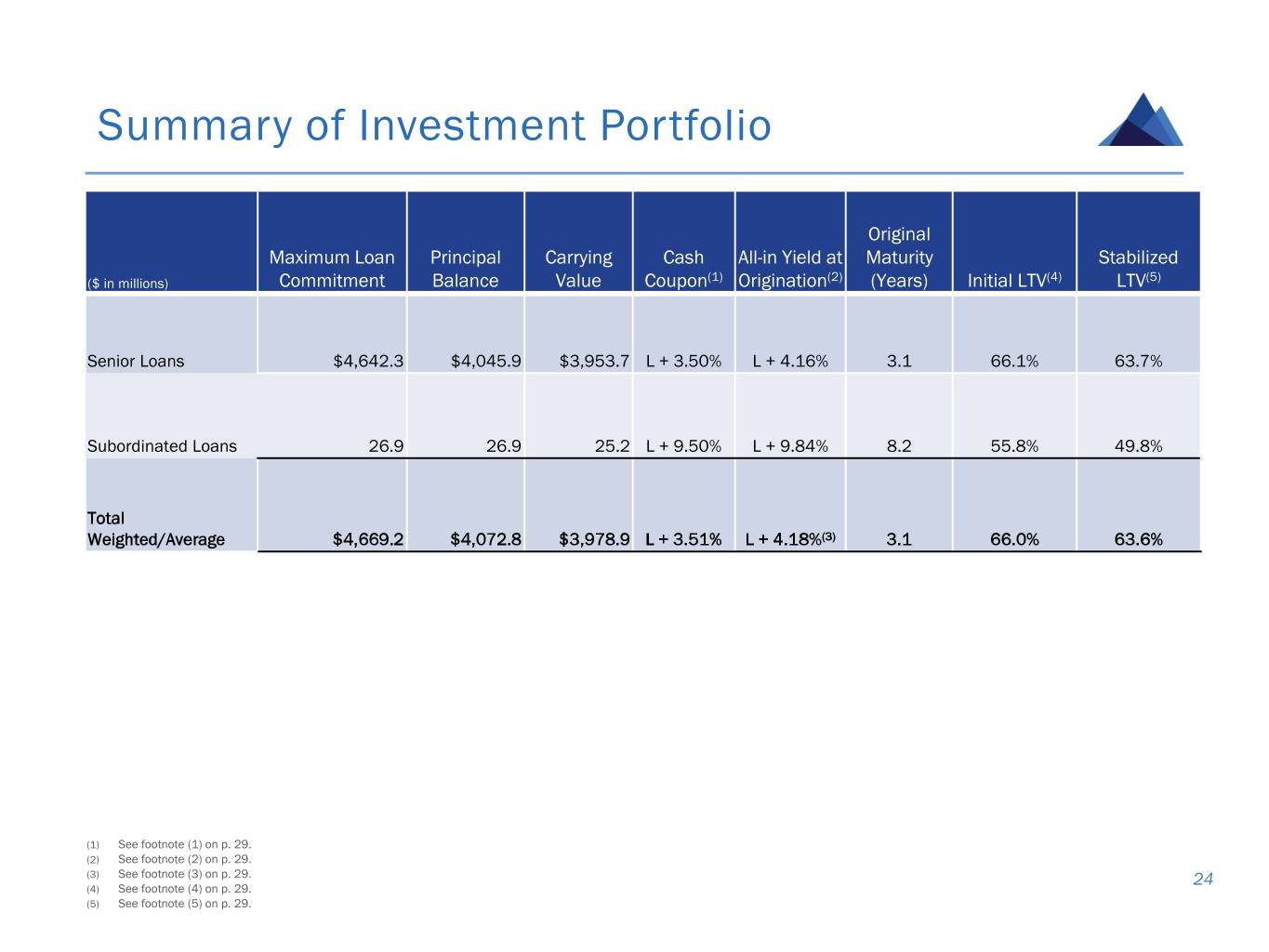Viewport: 1269px width, 952px height.
Task: Click the Original Maturity (Years) header
Action: pyautogui.click(x=899, y=258)
